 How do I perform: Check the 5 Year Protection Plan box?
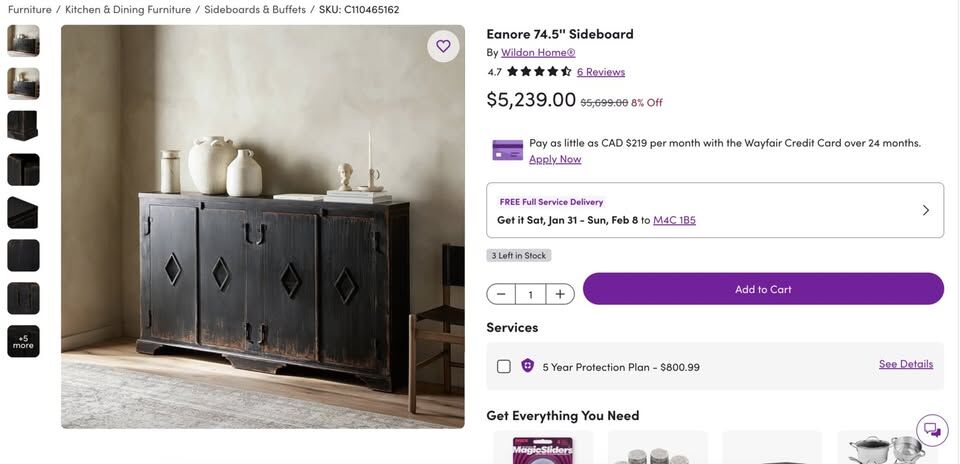pos(504,367)
